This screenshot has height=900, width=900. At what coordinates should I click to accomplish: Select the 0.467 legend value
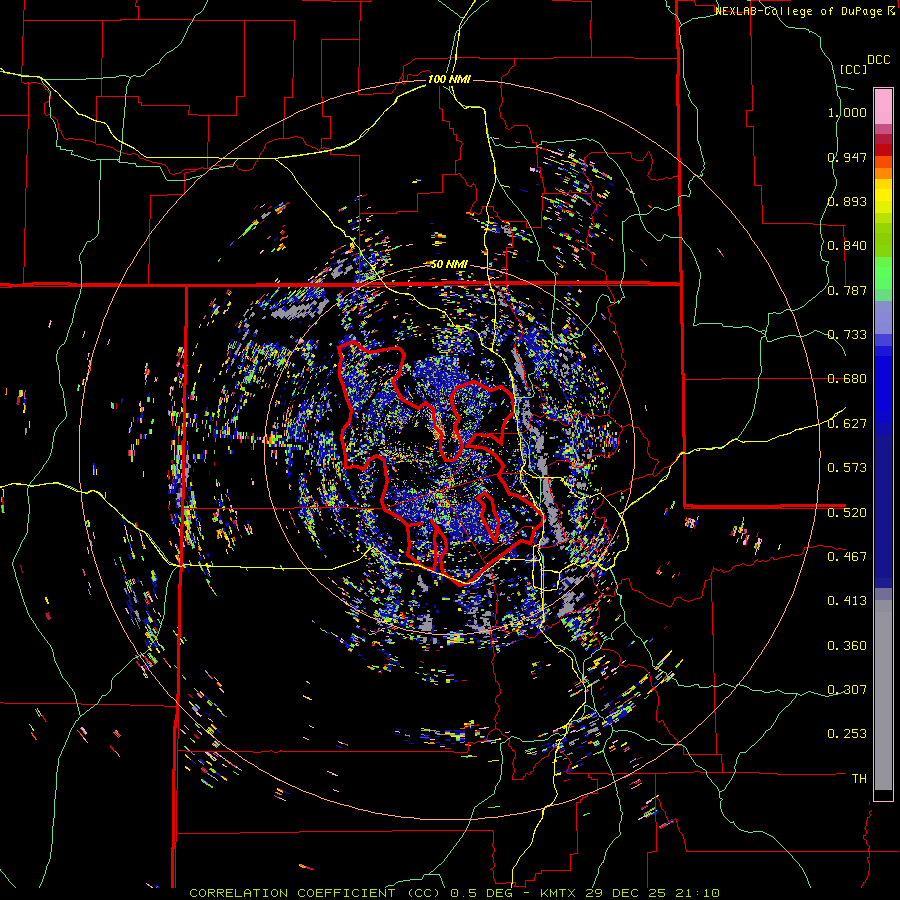pos(847,557)
